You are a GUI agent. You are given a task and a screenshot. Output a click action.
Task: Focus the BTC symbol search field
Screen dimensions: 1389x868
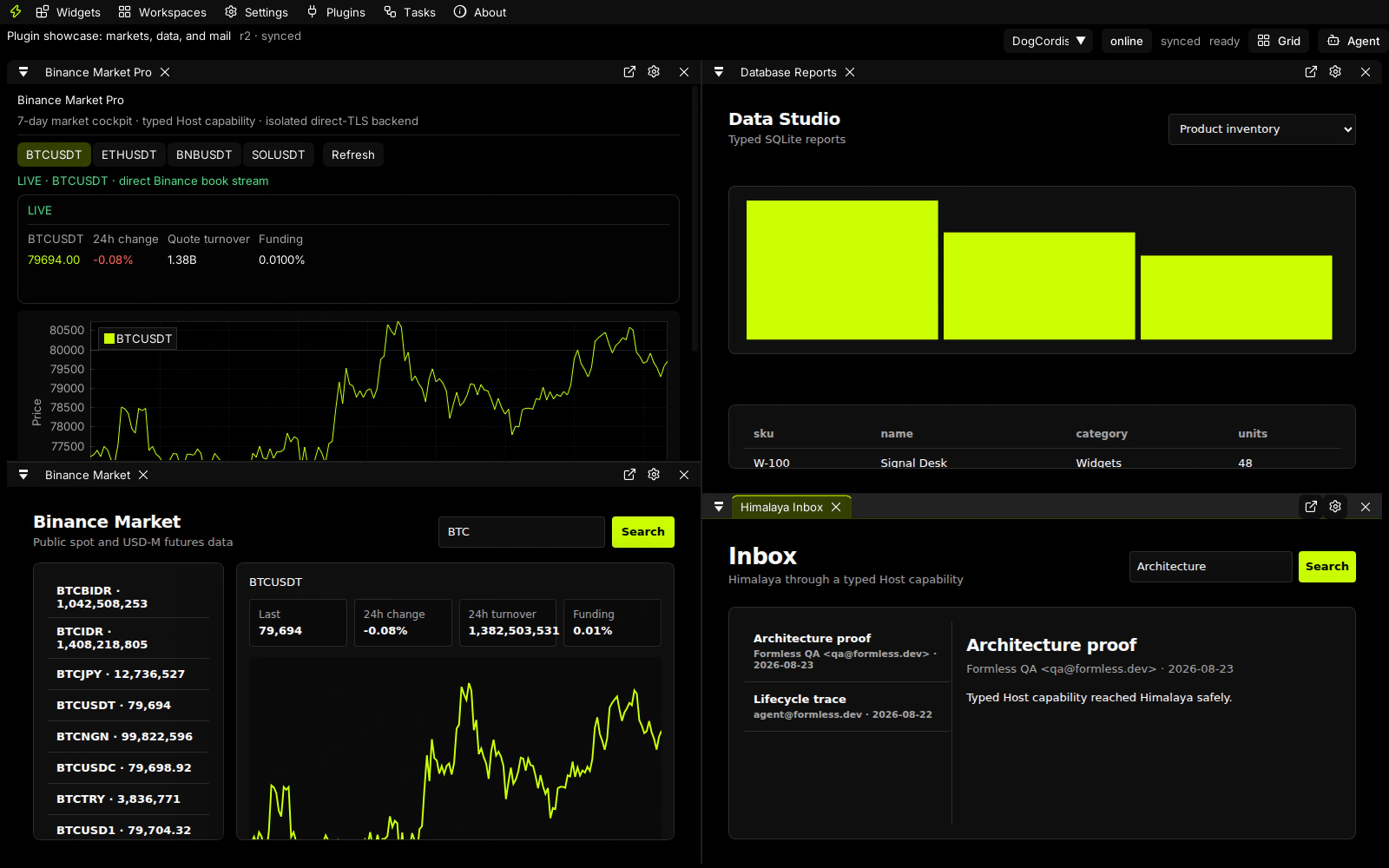521,532
